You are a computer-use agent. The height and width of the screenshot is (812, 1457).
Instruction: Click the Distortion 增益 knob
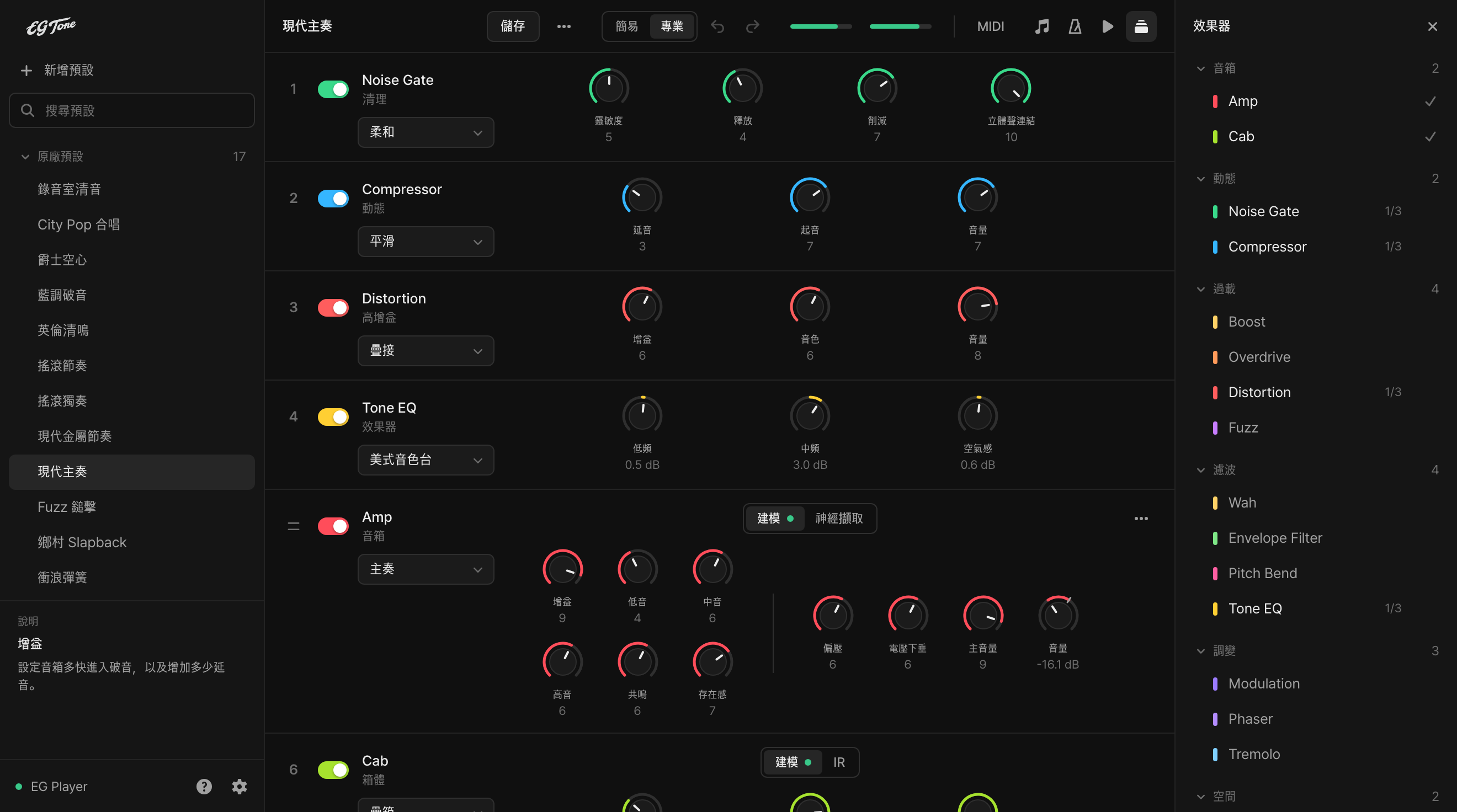(642, 307)
